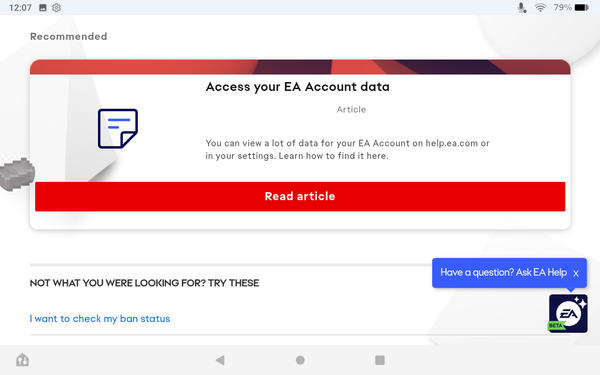Viewport: 600px width, 375px height.
Task: Tap the settings gear in status bar
Action: (56, 8)
